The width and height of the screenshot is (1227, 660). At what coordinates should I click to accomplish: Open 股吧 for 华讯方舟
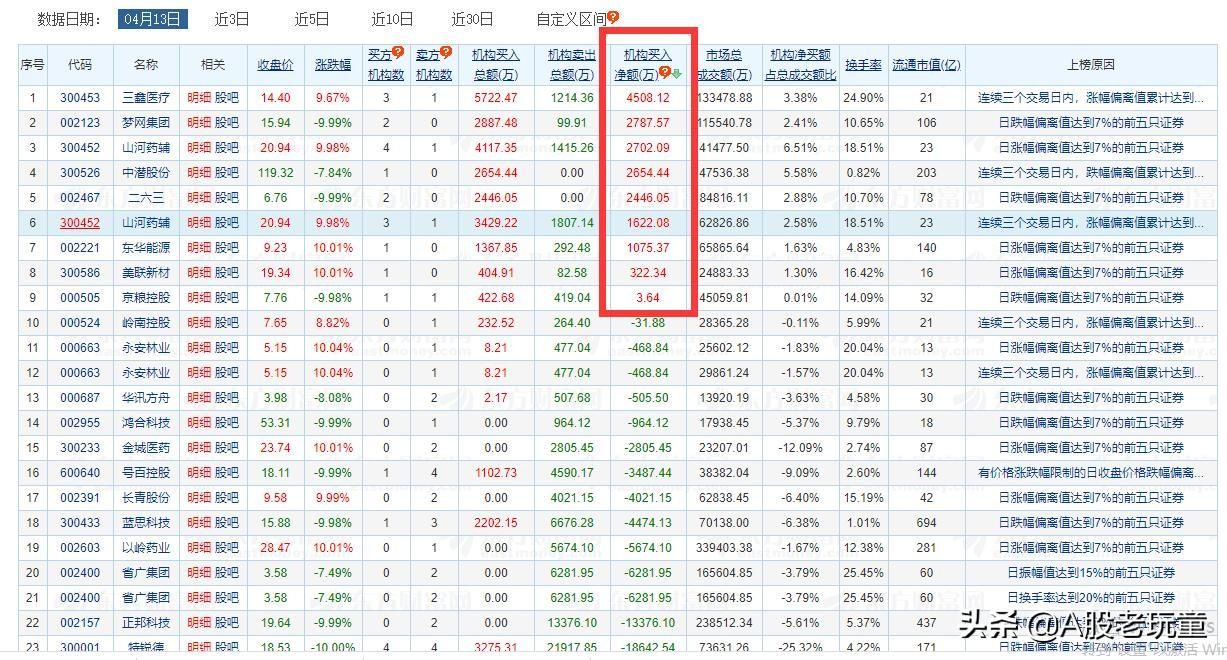coord(227,398)
